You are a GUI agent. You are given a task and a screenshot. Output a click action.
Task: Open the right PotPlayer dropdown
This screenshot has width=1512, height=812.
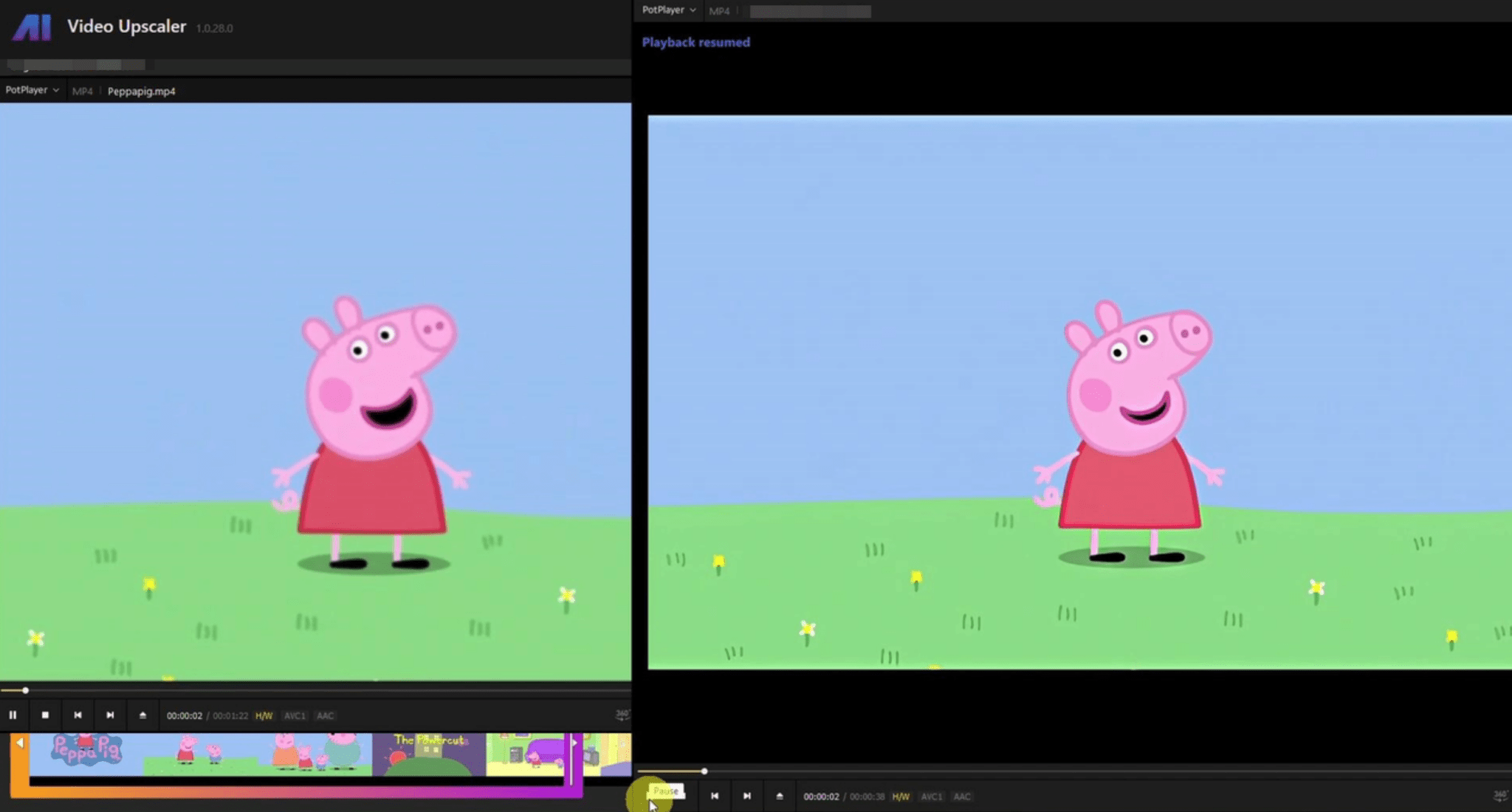pyautogui.click(x=666, y=10)
